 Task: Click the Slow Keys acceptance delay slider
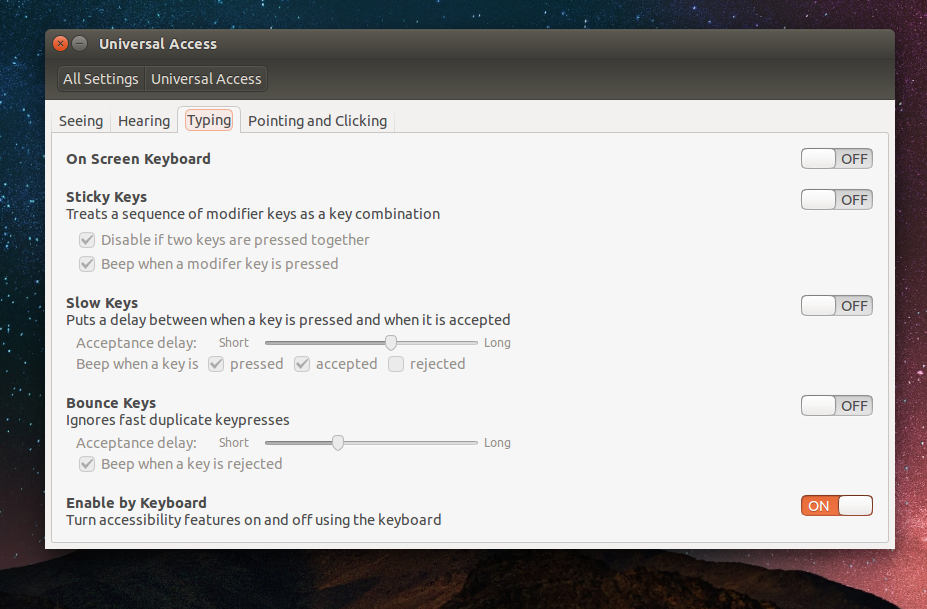coord(371,342)
